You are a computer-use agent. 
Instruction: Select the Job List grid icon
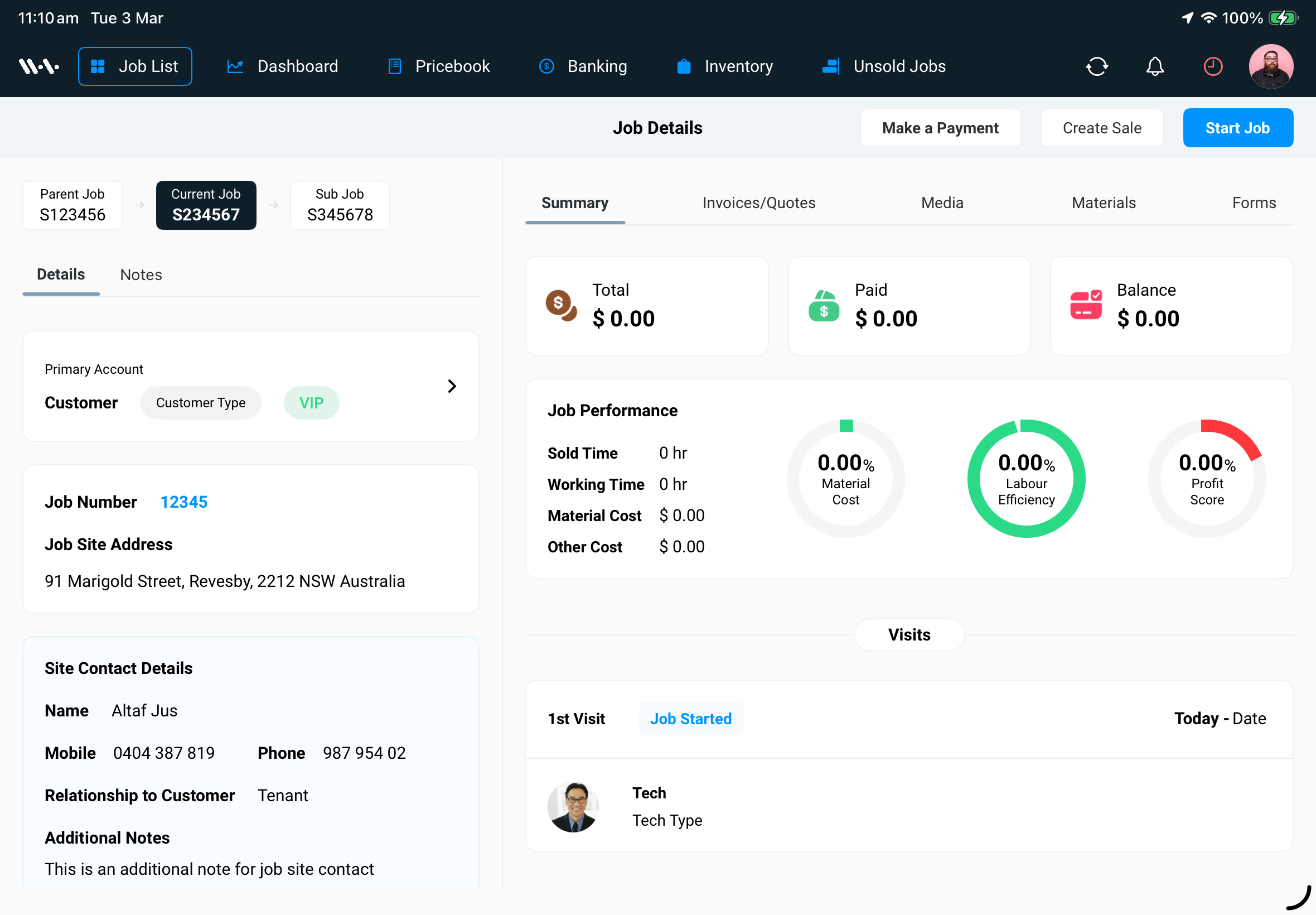click(x=98, y=66)
